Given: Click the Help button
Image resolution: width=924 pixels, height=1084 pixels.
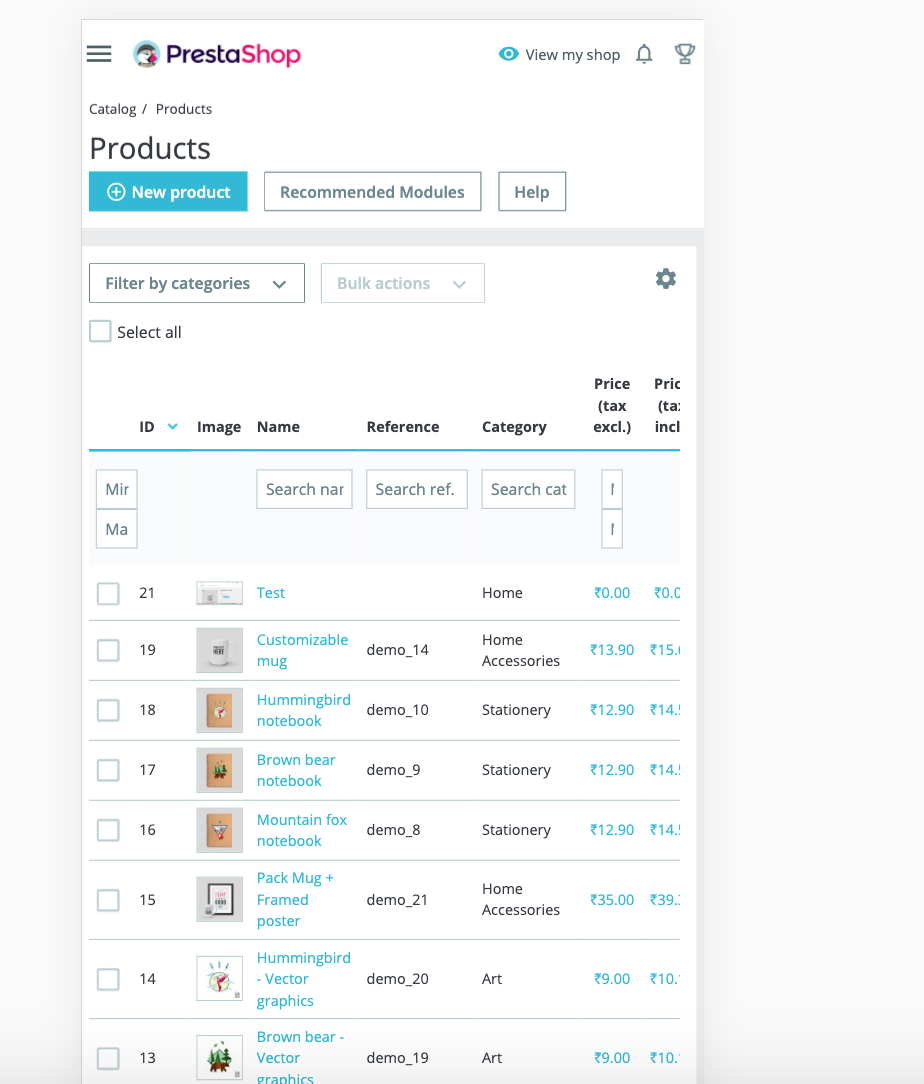Looking at the screenshot, I should [x=531, y=192].
